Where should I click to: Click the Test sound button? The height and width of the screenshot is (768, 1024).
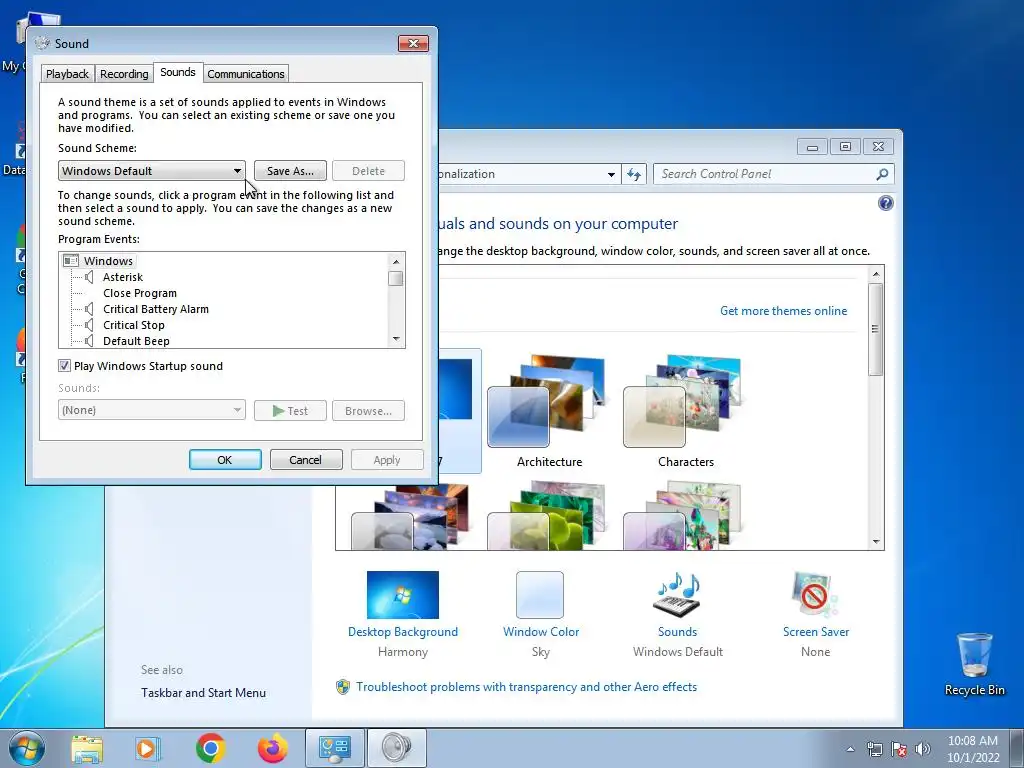290,411
